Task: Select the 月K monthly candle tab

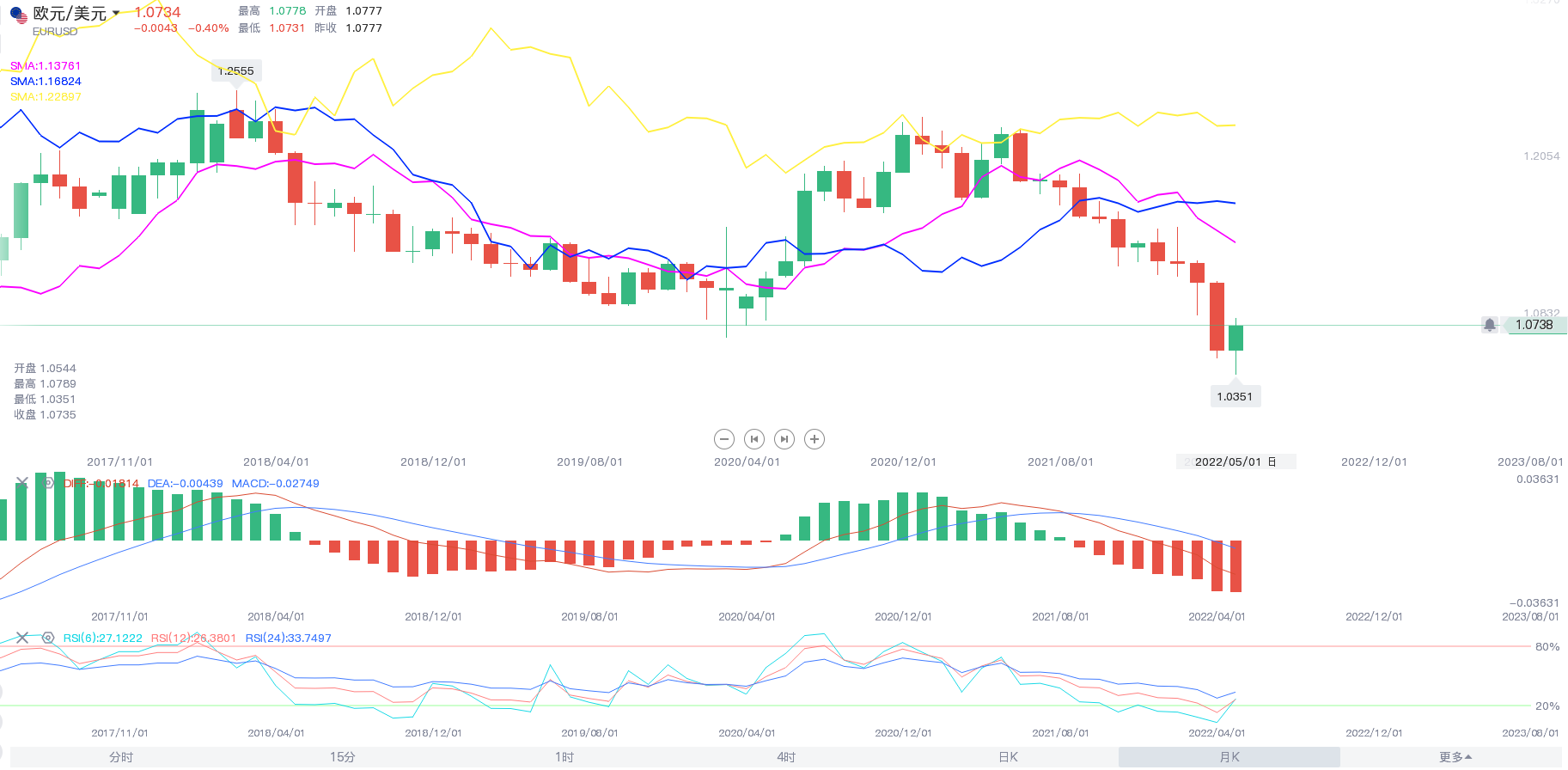Action: coord(1229,757)
